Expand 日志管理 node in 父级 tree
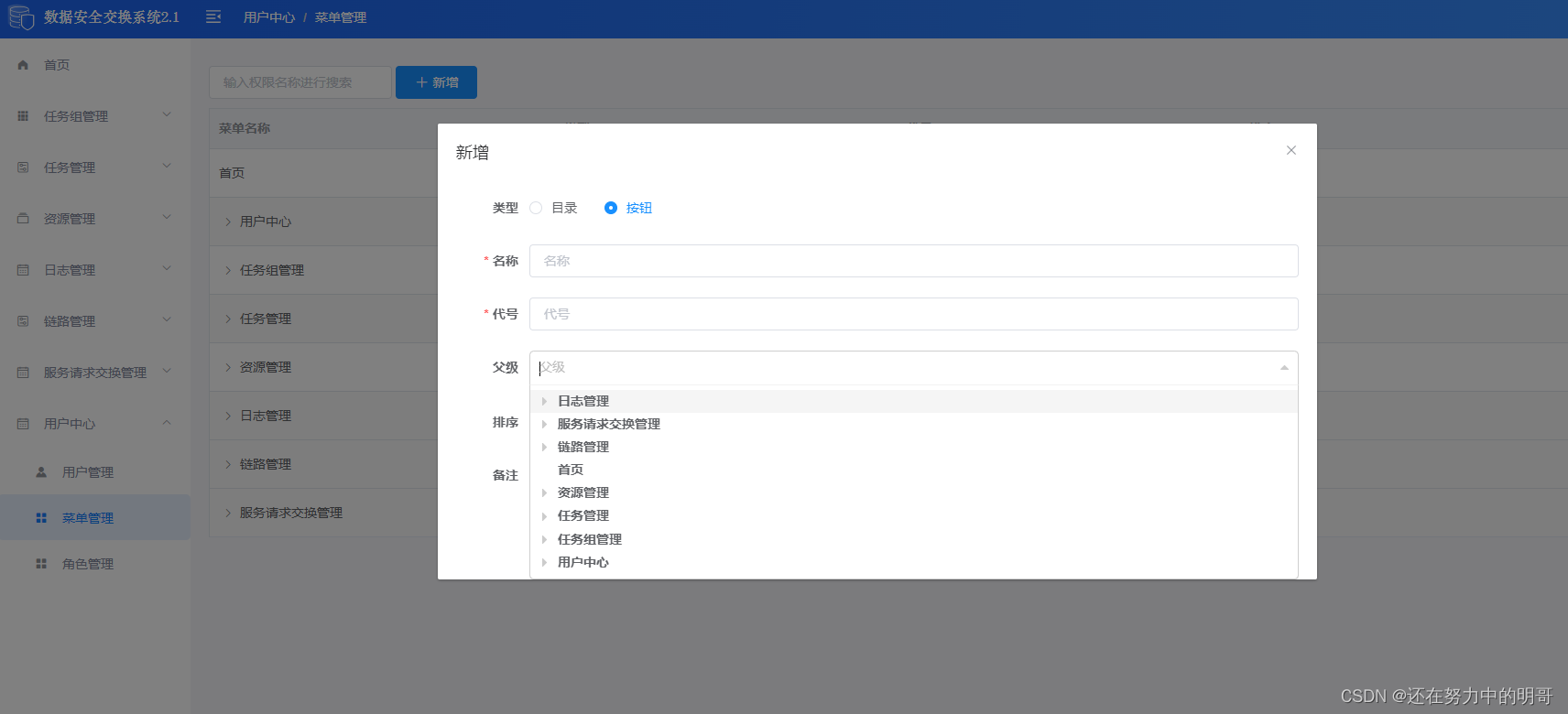 [x=544, y=401]
